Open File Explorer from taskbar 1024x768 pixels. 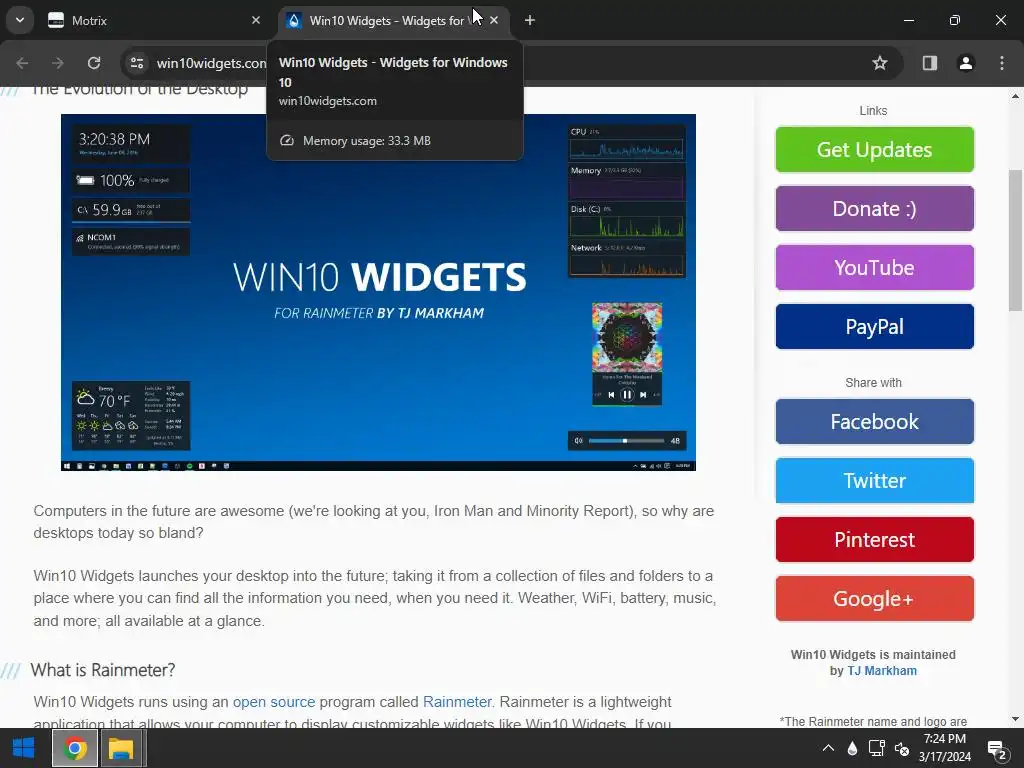(121, 748)
